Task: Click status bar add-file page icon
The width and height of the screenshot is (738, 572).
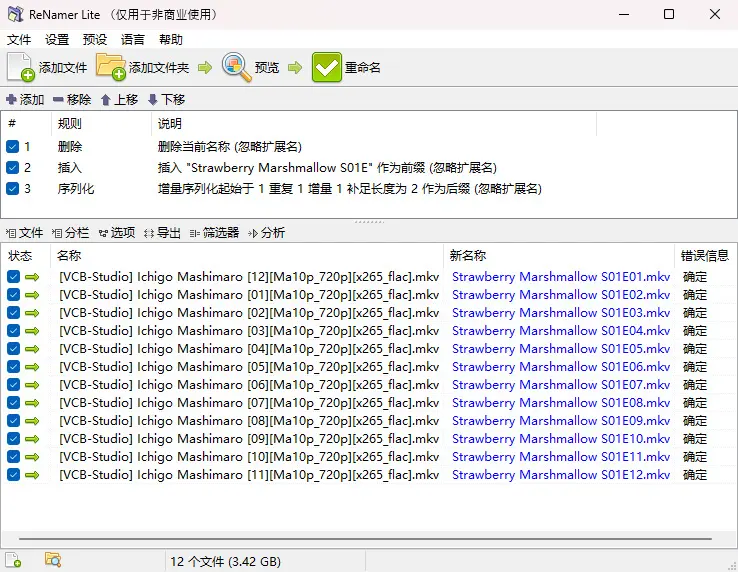Action: point(13,560)
